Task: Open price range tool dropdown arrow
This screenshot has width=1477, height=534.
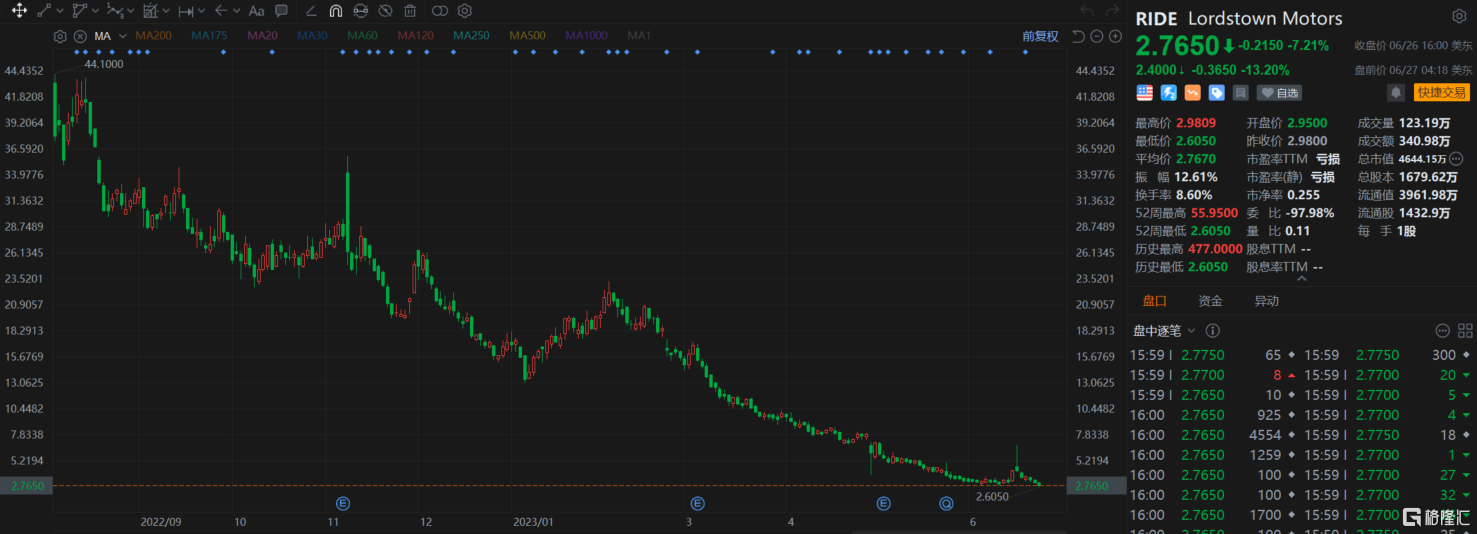Action: pyautogui.click(x=202, y=11)
